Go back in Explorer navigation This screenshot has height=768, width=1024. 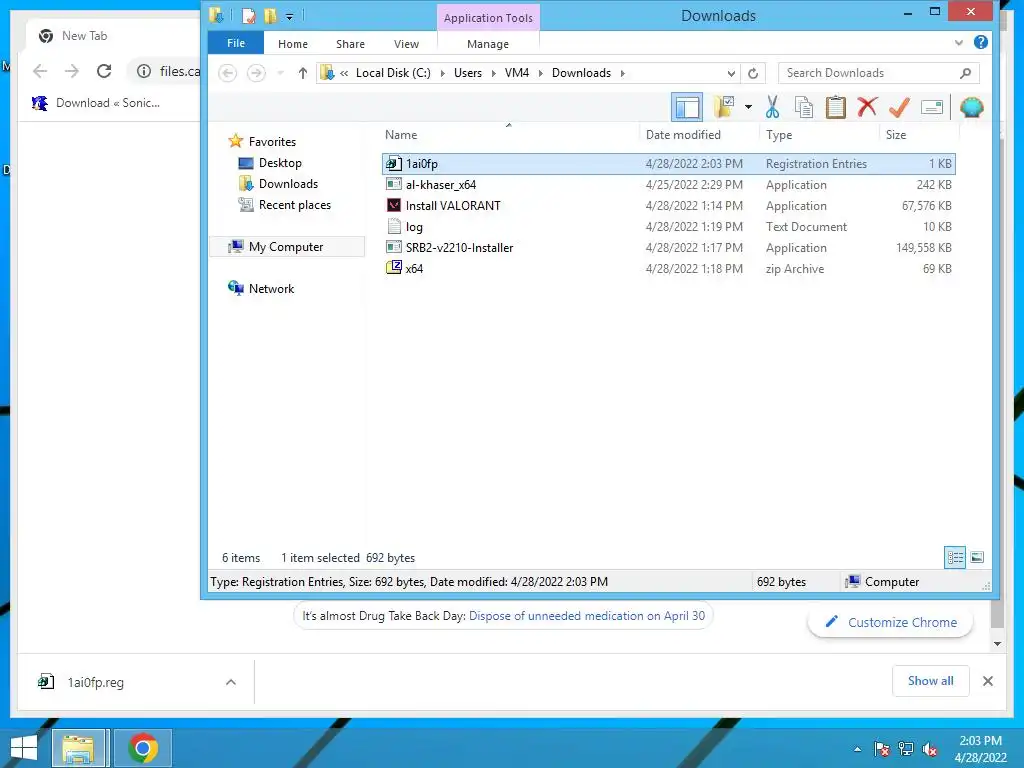pyautogui.click(x=227, y=72)
